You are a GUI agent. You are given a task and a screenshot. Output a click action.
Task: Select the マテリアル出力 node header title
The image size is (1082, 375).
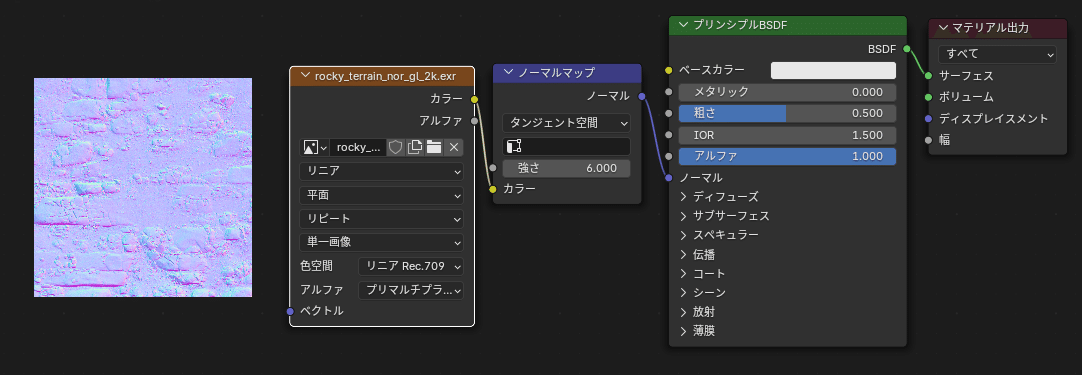click(990, 28)
